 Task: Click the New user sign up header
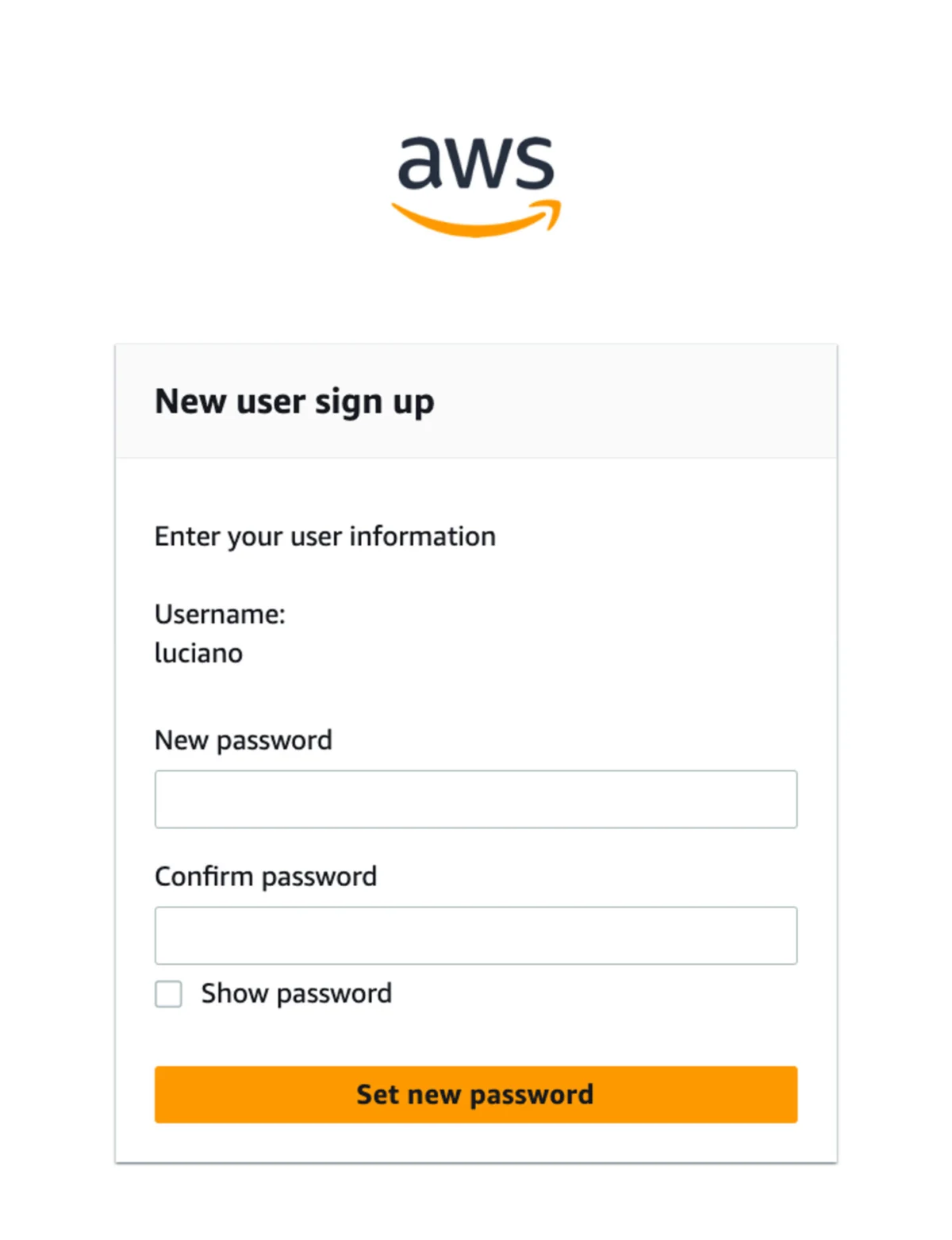295,401
